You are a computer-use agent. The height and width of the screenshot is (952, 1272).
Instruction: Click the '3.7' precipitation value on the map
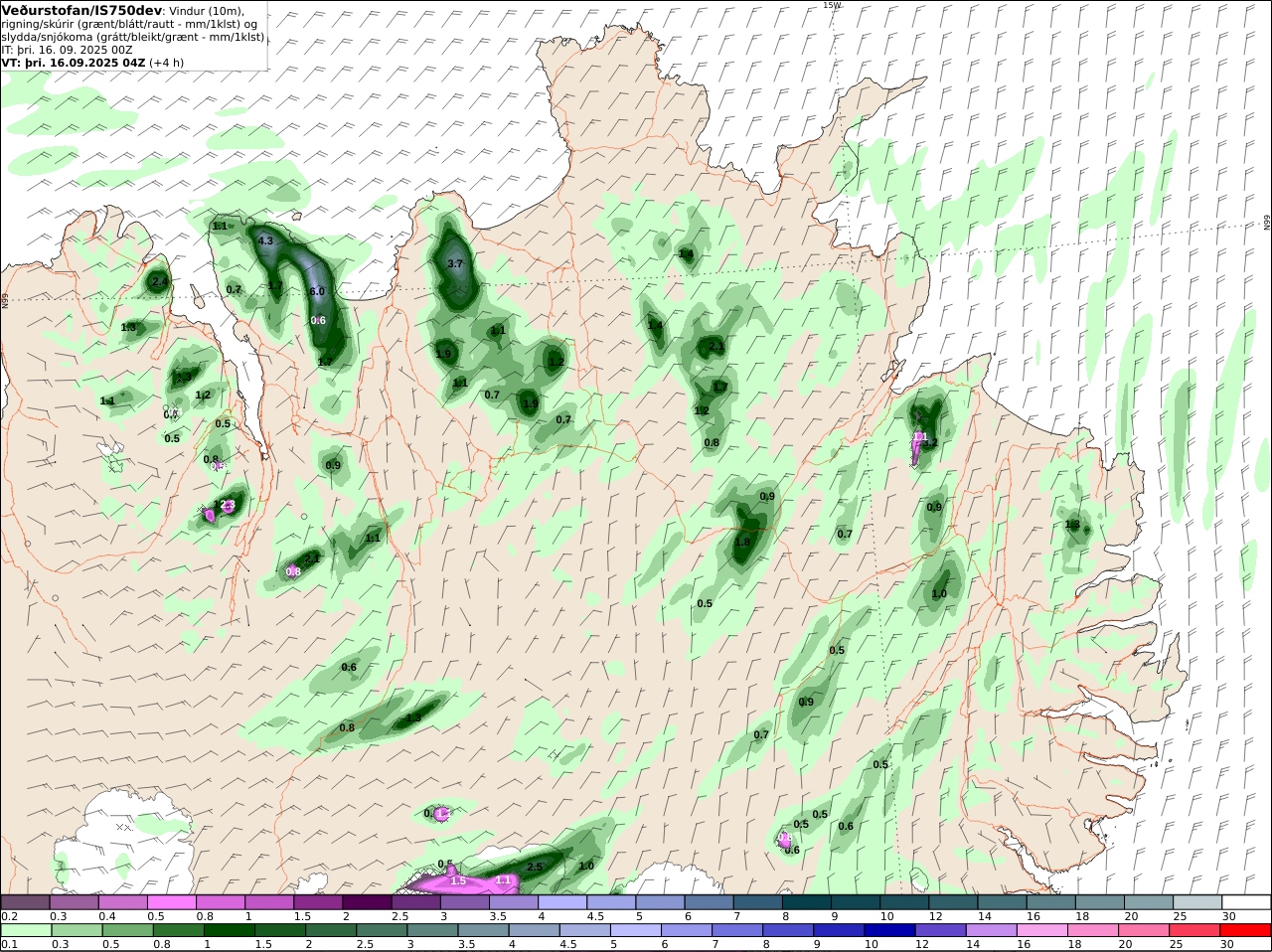pyautogui.click(x=455, y=264)
